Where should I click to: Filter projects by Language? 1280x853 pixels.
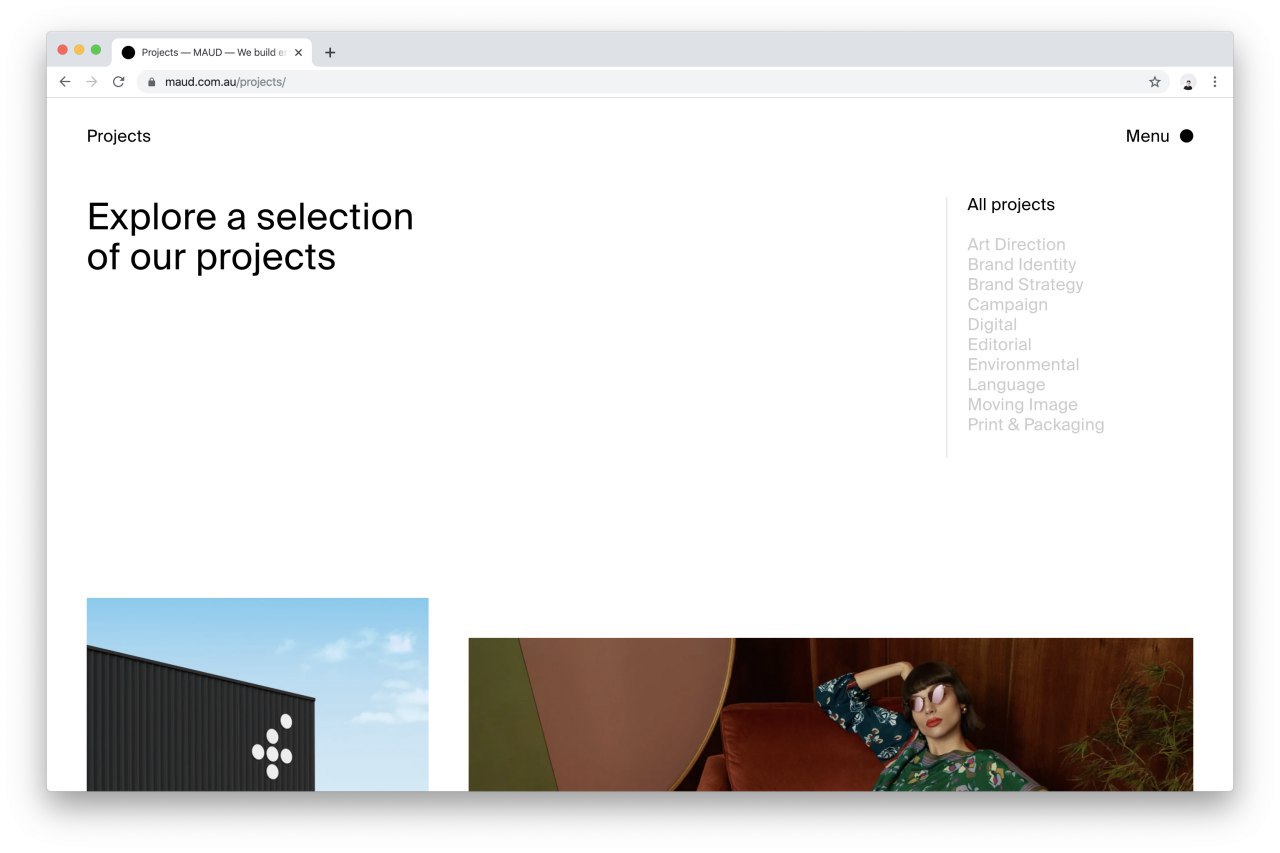click(x=1006, y=384)
